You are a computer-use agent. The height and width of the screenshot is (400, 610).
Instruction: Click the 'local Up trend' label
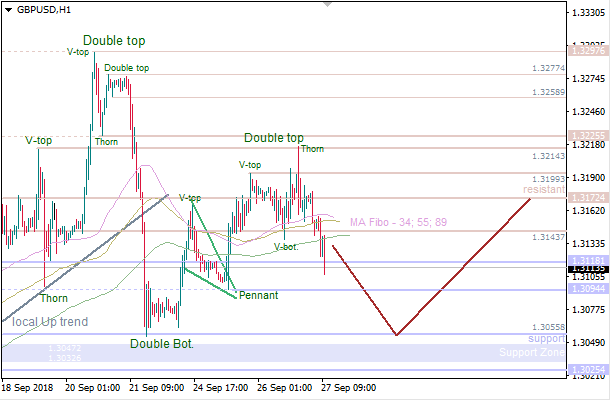click(x=50, y=322)
